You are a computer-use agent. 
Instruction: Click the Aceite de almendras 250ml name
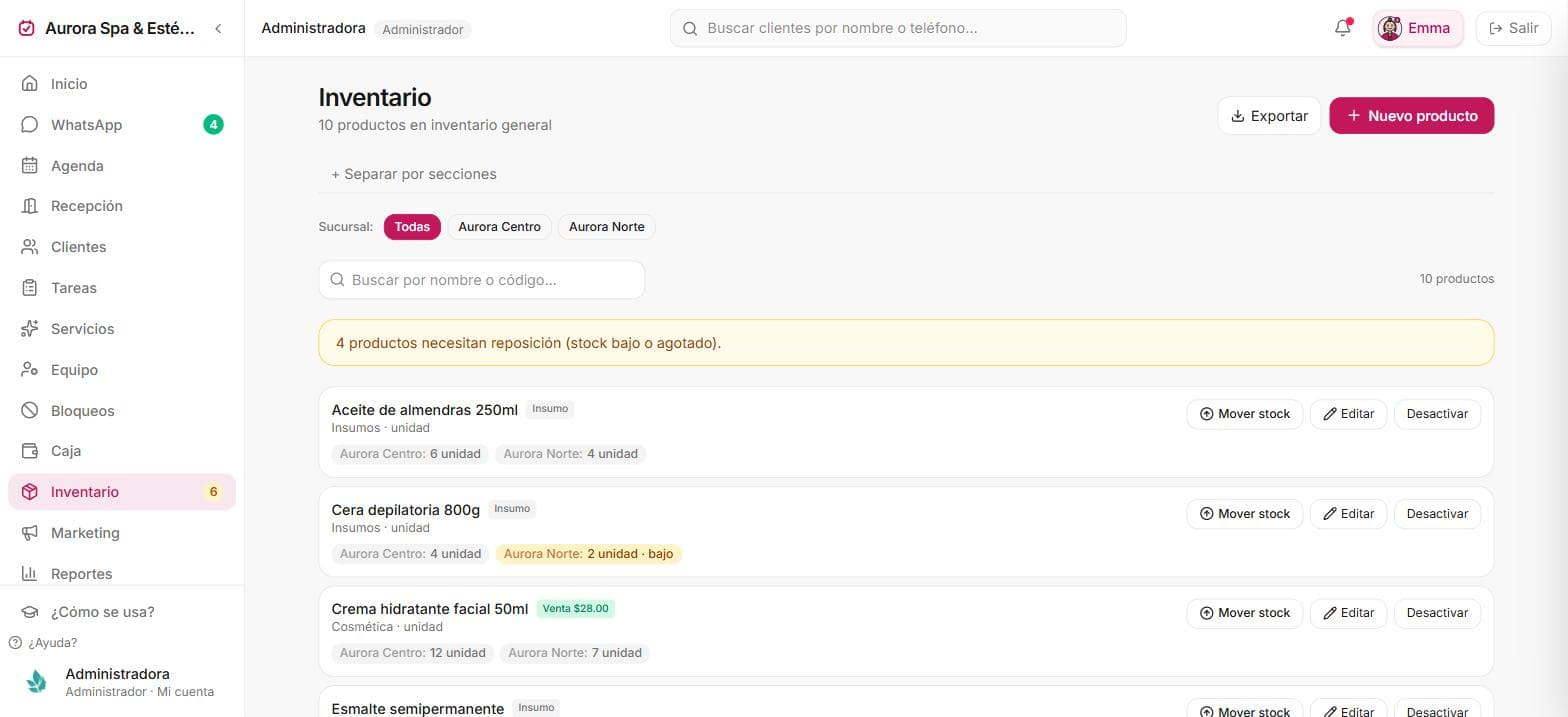[425, 410]
